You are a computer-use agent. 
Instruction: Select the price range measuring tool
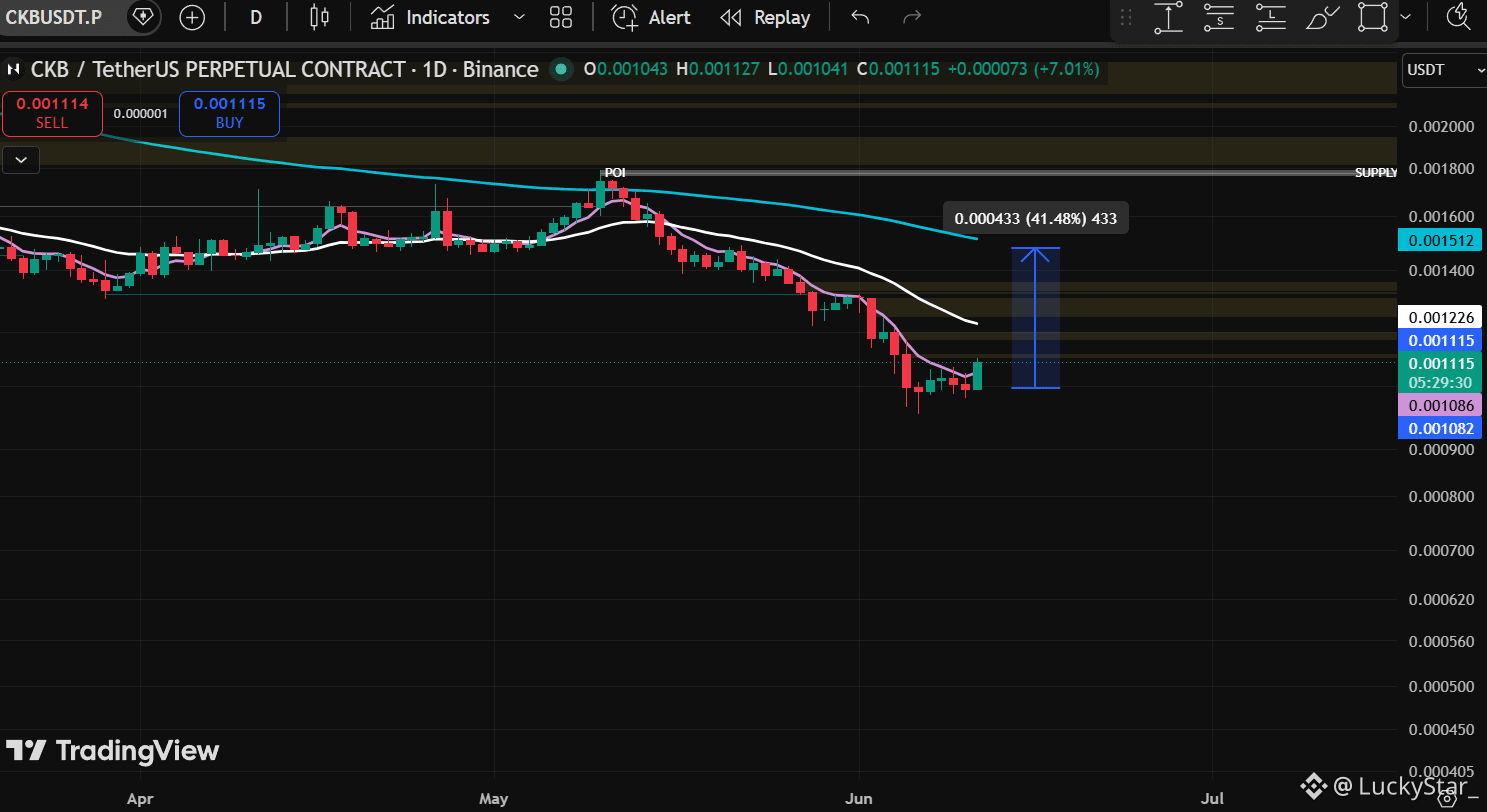pyautogui.click(x=1168, y=17)
